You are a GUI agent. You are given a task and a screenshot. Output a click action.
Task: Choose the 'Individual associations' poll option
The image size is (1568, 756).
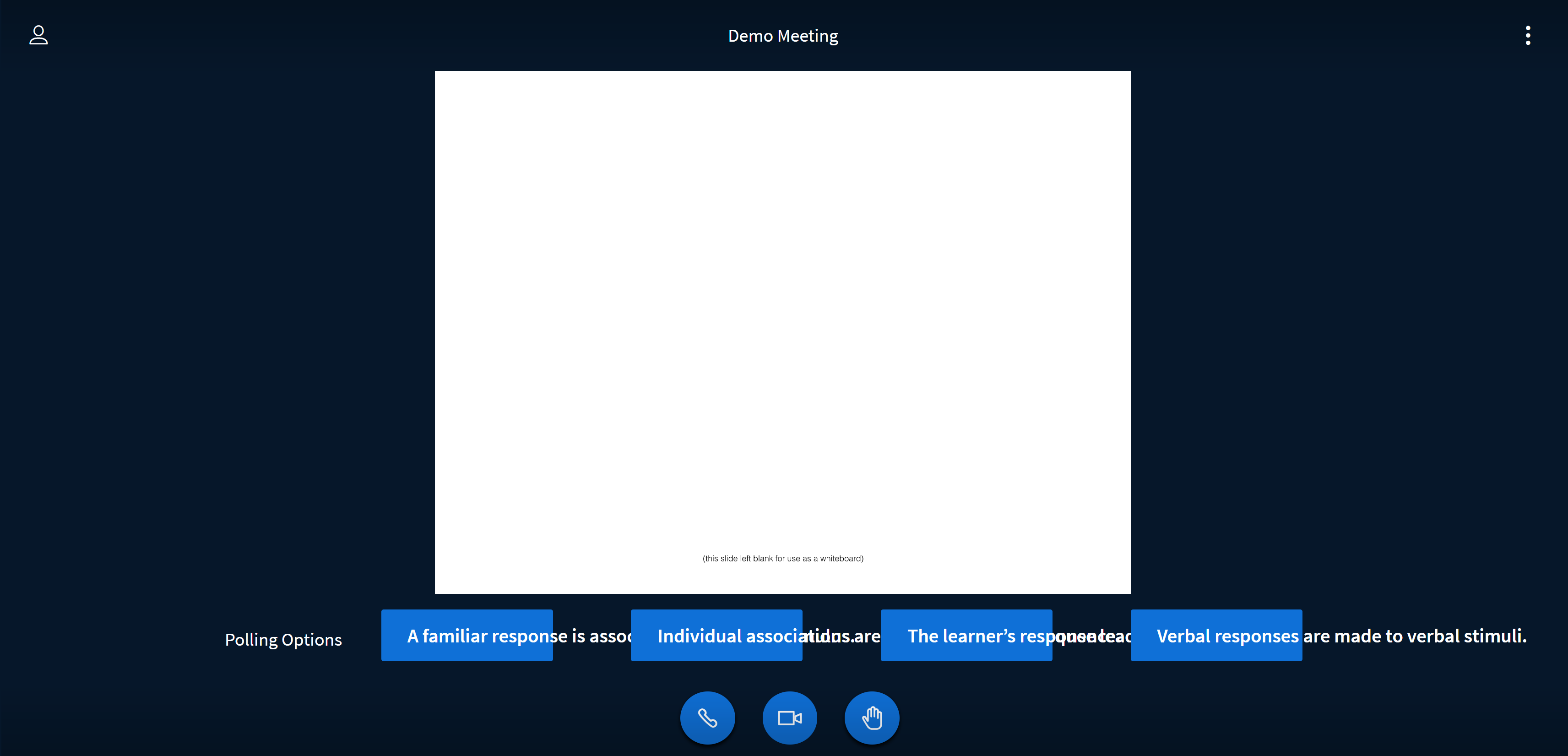716,635
